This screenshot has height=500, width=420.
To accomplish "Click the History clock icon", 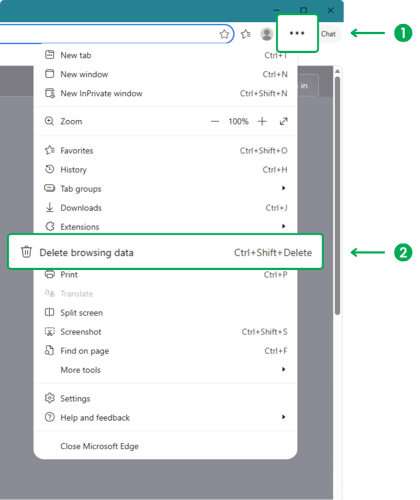I will pyautogui.click(x=50, y=169).
